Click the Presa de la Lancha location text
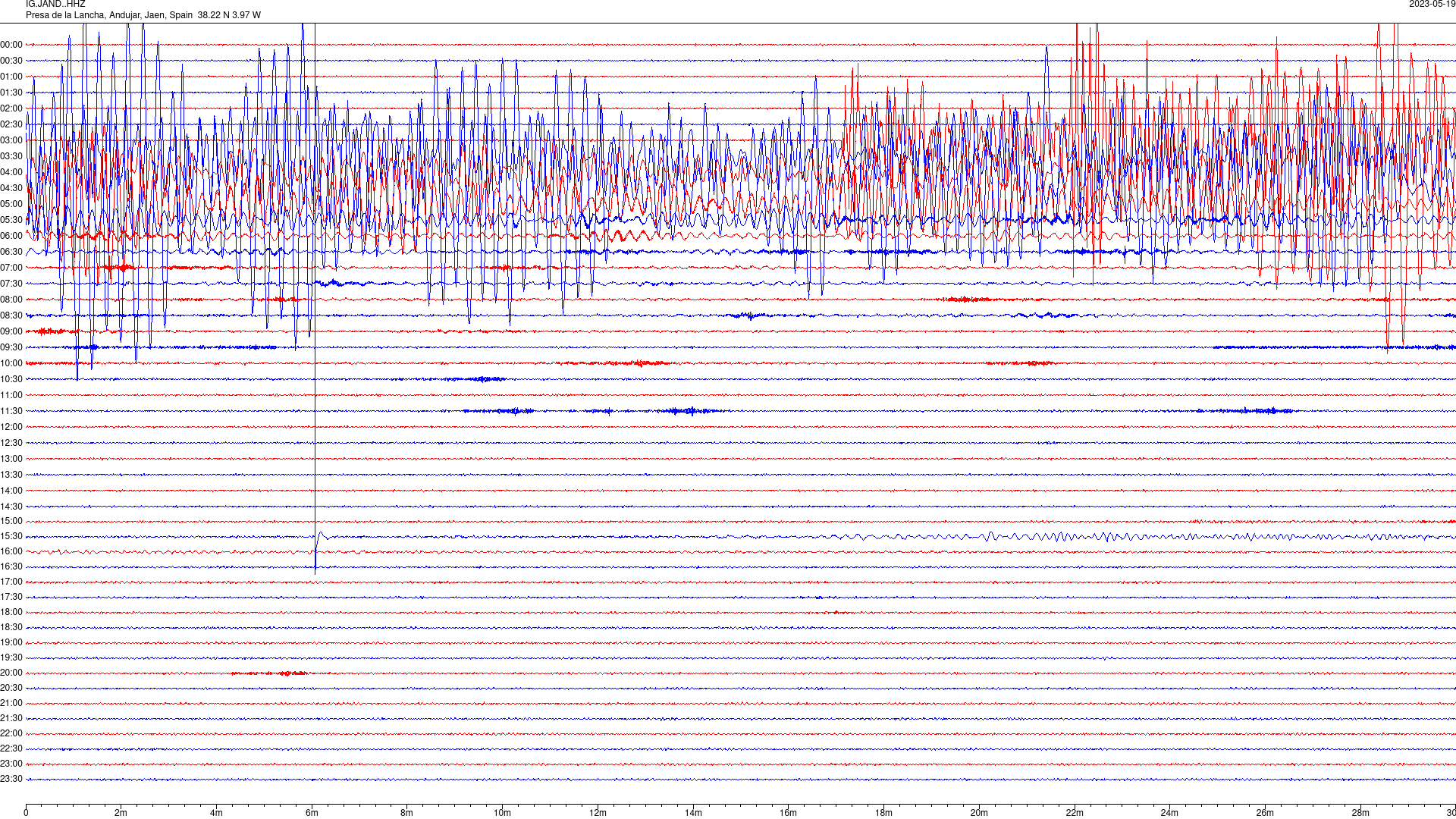This screenshot has width=1456, height=819. pos(143,15)
